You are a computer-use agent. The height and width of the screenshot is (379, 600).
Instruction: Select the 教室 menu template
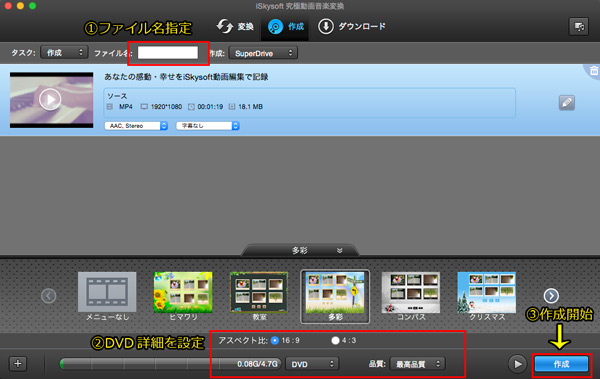[259, 296]
